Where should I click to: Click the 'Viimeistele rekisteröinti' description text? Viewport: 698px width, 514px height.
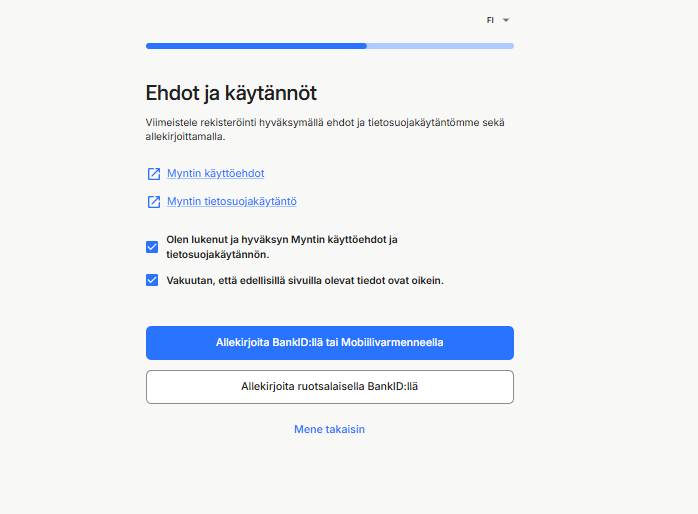point(325,130)
